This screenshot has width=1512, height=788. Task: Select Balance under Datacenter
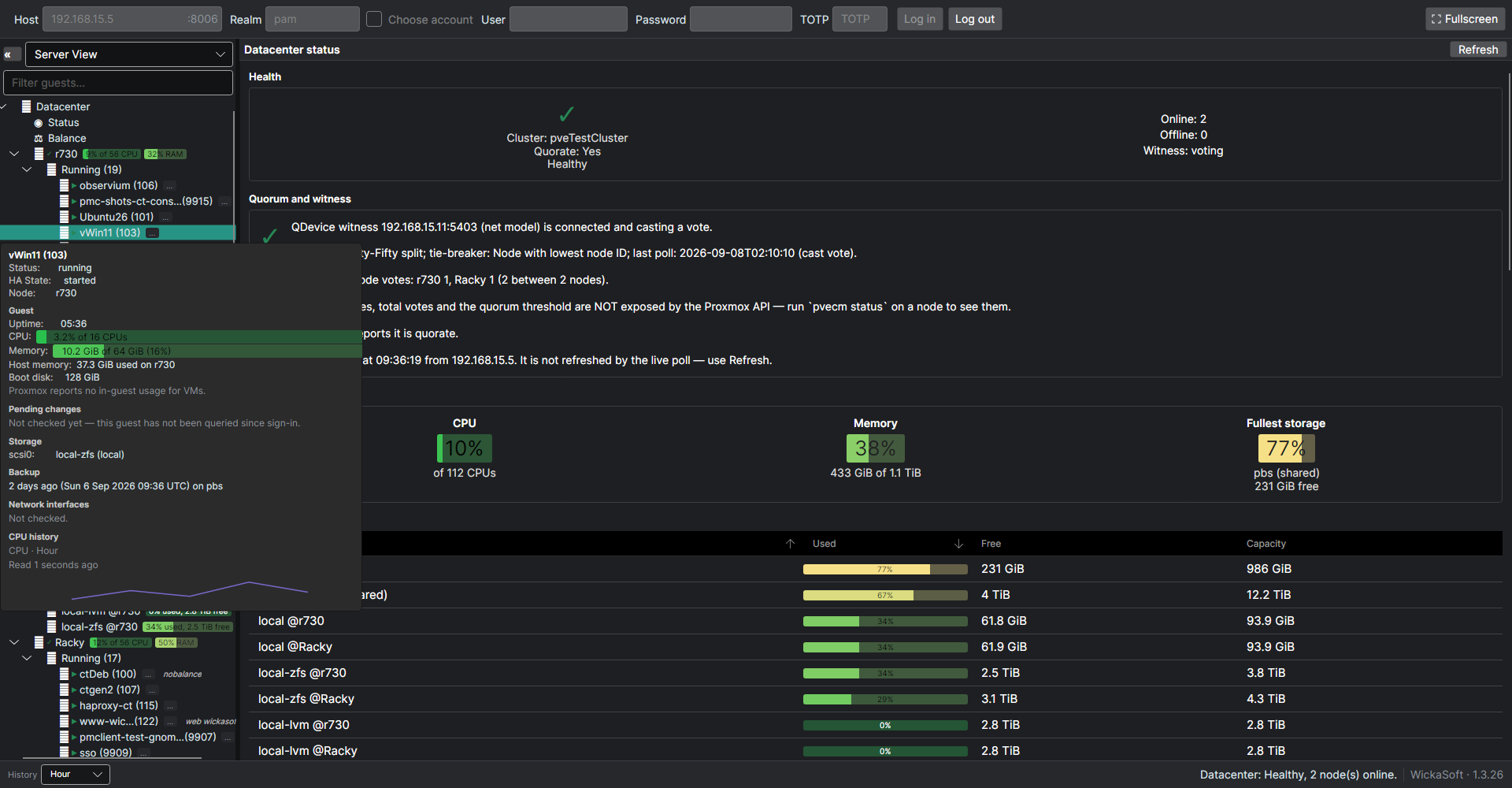tap(67, 139)
